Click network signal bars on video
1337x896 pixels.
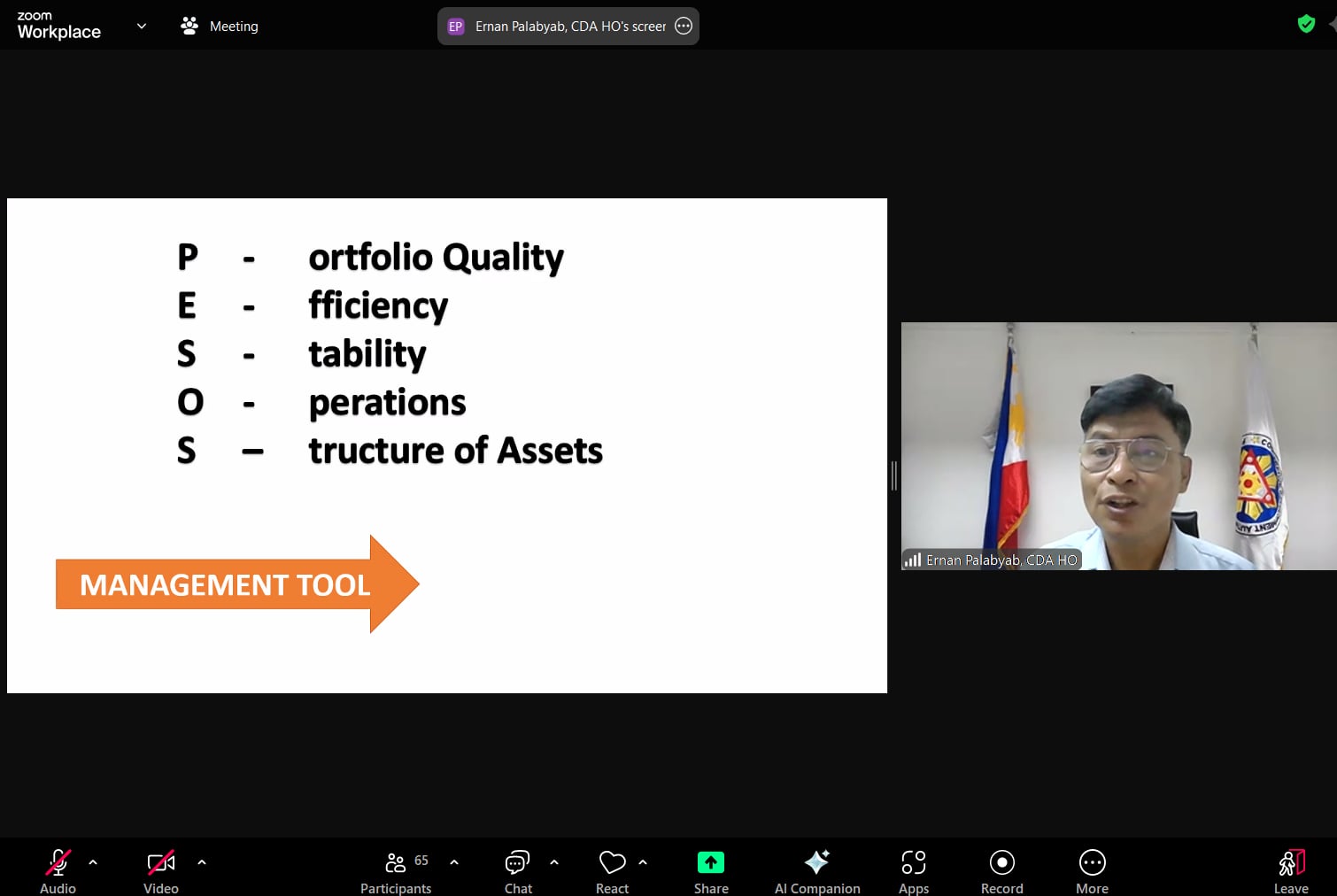pos(913,560)
